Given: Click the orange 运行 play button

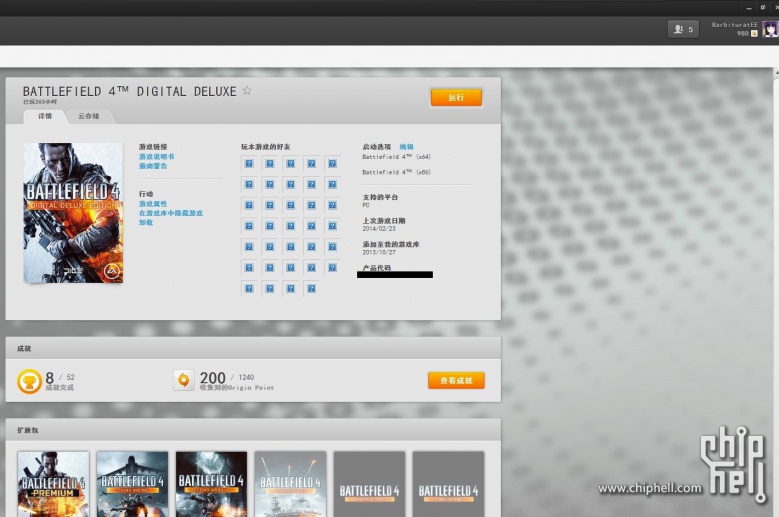Looking at the screenshot, I should click(456, 97).
